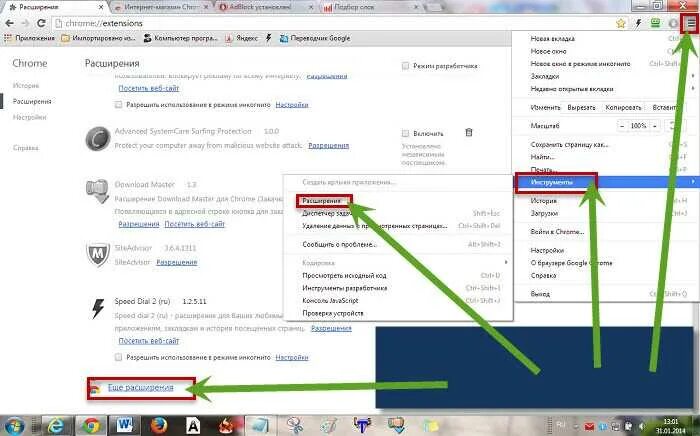The width and height of the screenshot is (700, 436).
Task: Toggle incognito checkbox under top extension
Action: point(118,105)
